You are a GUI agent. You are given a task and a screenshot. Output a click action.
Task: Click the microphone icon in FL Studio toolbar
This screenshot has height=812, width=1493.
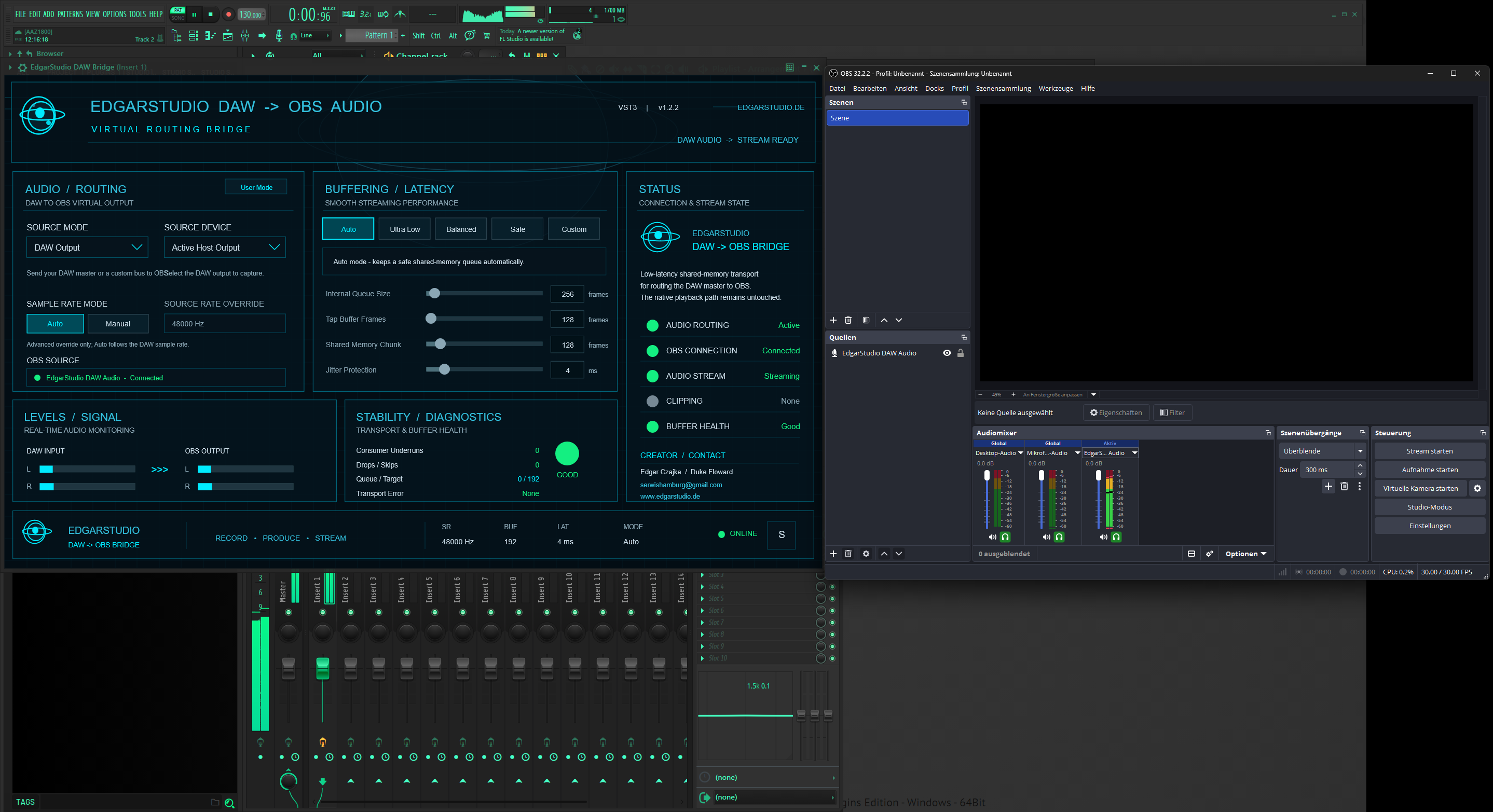279,36
